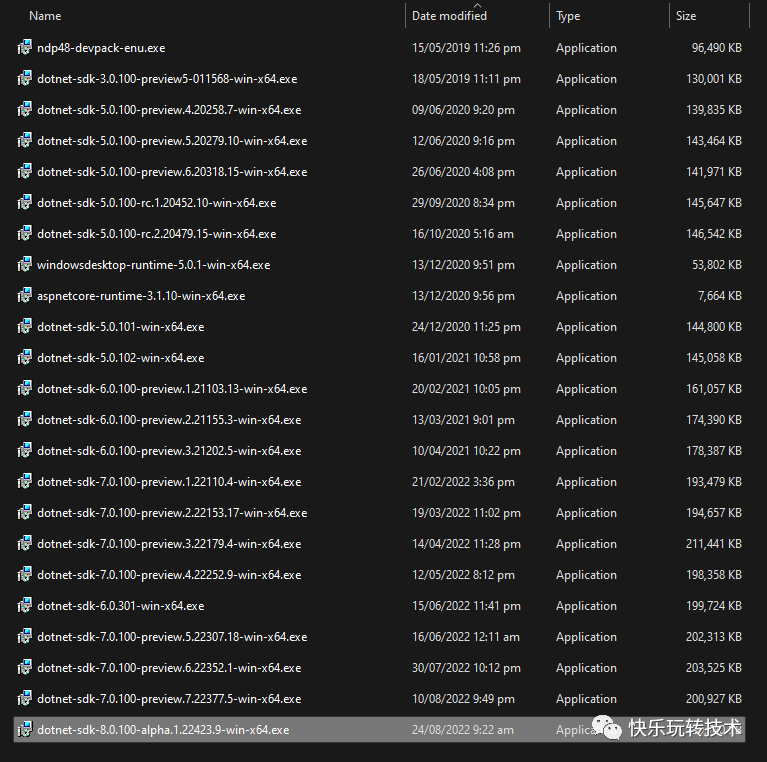Click icon of dotnet-sdk-5.0.101 file
Image resolution: width=767 pixels, height=762 pixels.
click(24, 326)
